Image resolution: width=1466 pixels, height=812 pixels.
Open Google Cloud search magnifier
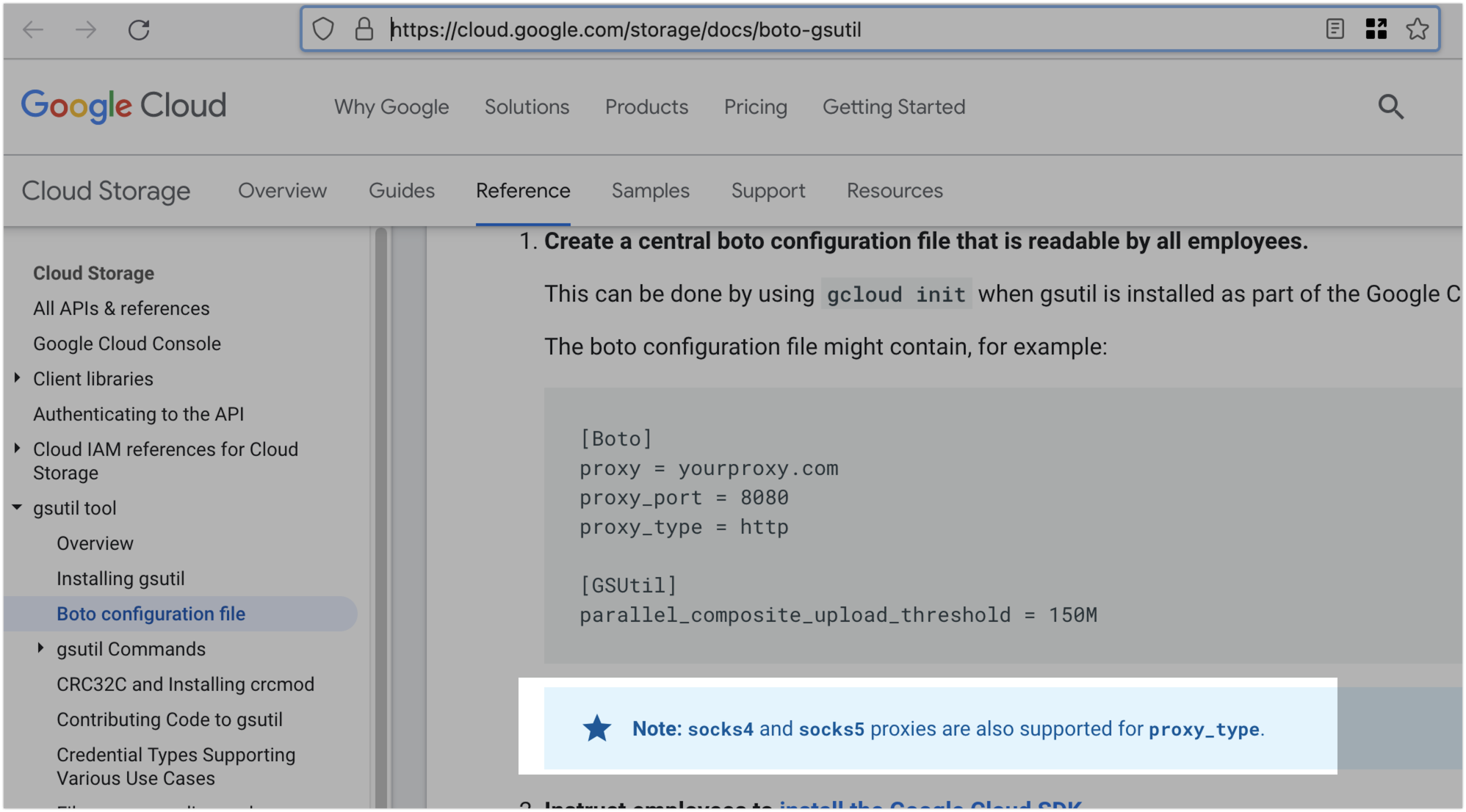1390,107
